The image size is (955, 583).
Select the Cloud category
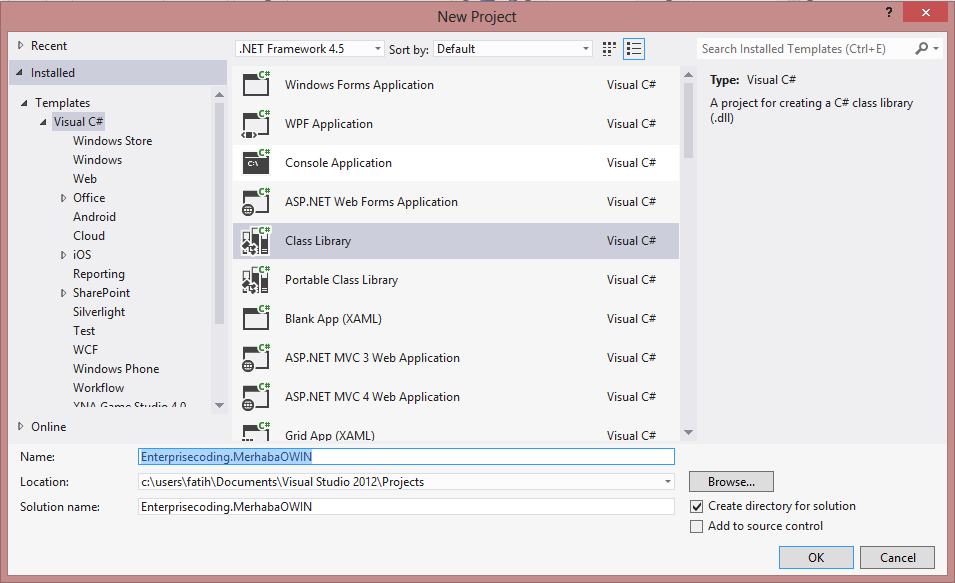[89, 236]
